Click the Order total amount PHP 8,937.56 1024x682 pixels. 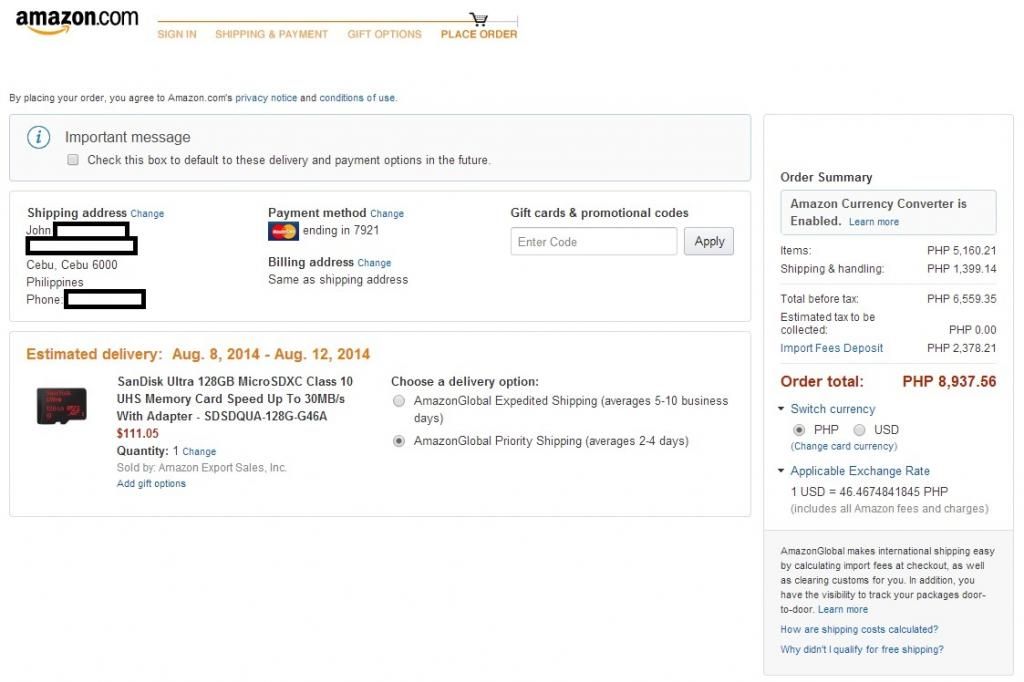coord(950,382)
